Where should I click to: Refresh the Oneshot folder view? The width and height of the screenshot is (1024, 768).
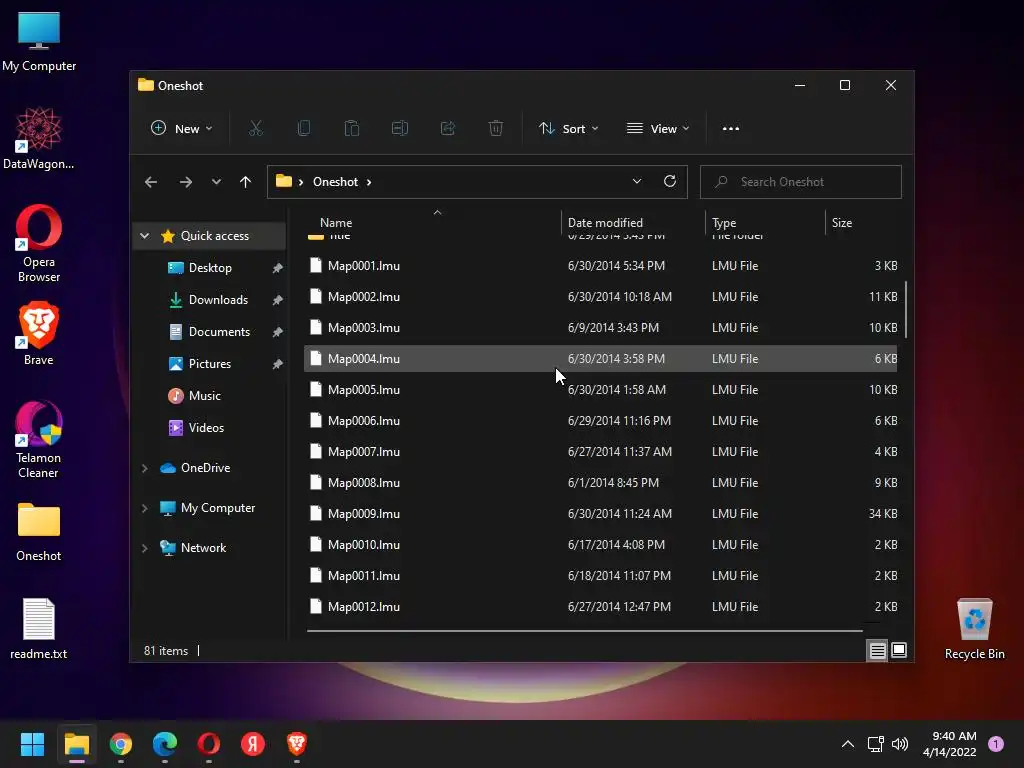tap(670, 182)
